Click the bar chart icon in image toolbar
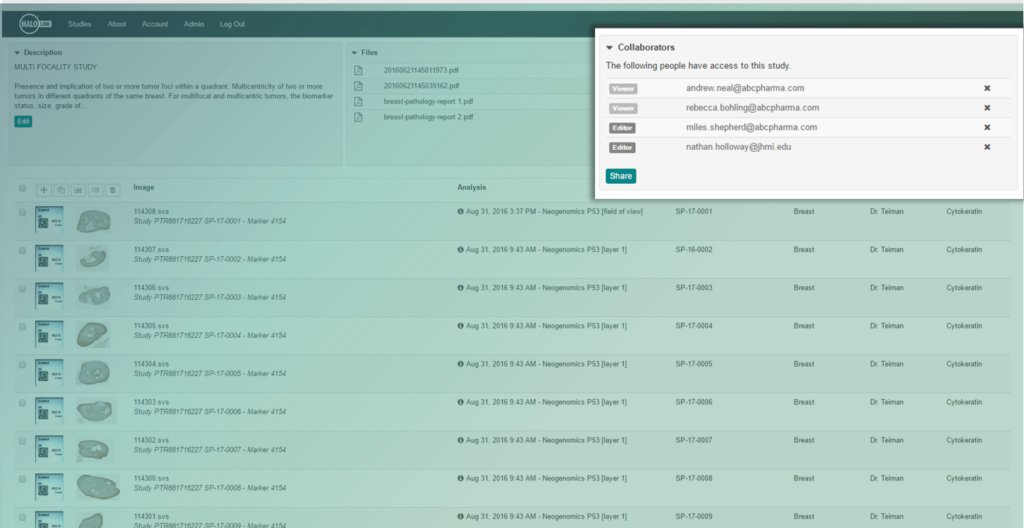The height and width of the screenshot is (528, 1024). (x=78, y=189)
